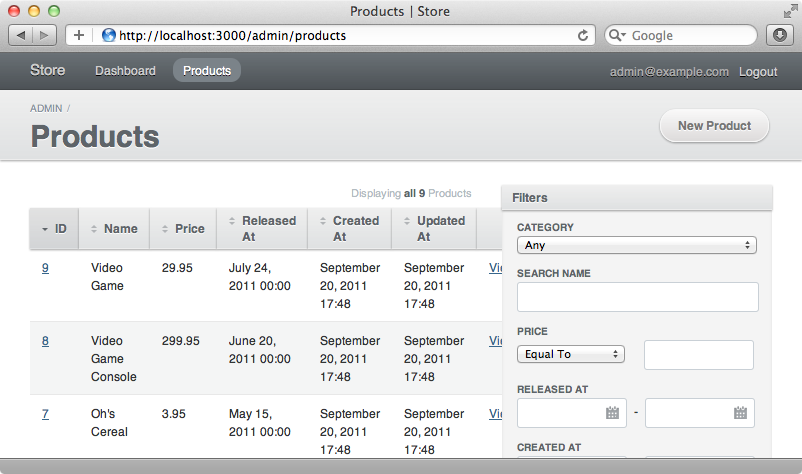The height and width of the screenshot is (474, 802).
Task: Sort the table by Name column
Action: [x=114, y=229]
